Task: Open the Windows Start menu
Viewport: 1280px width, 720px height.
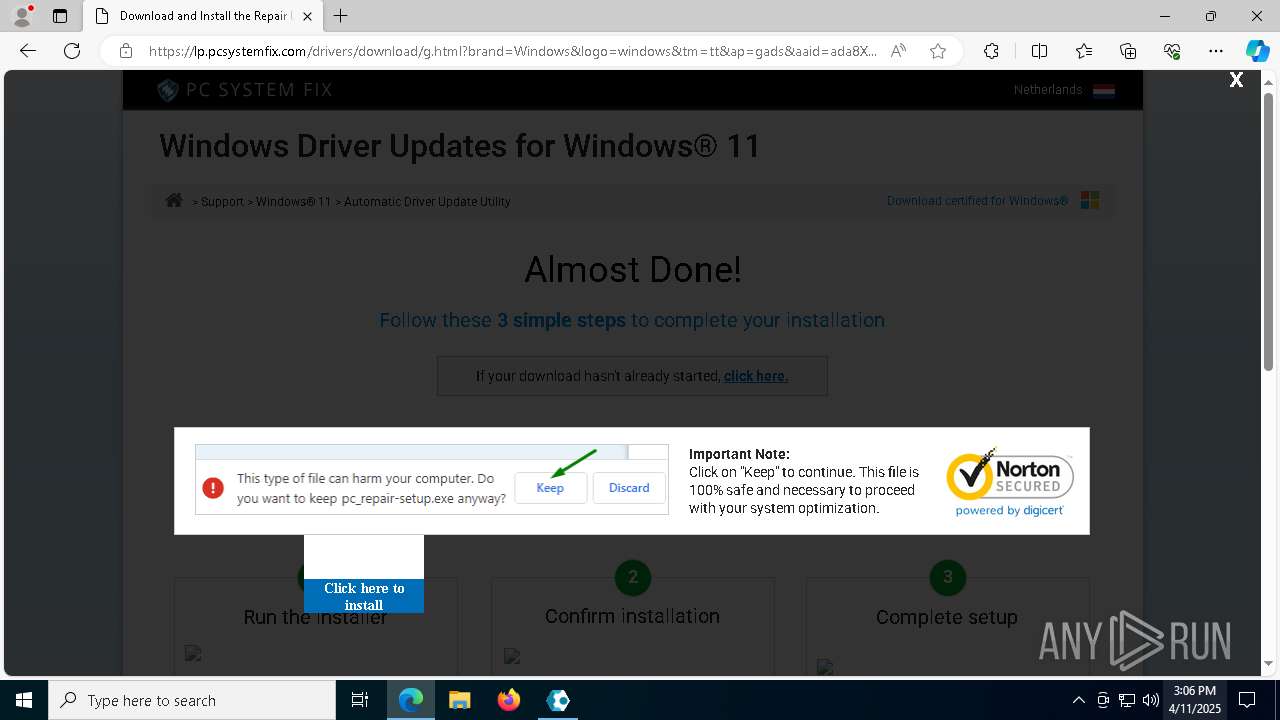Action: 24,700
